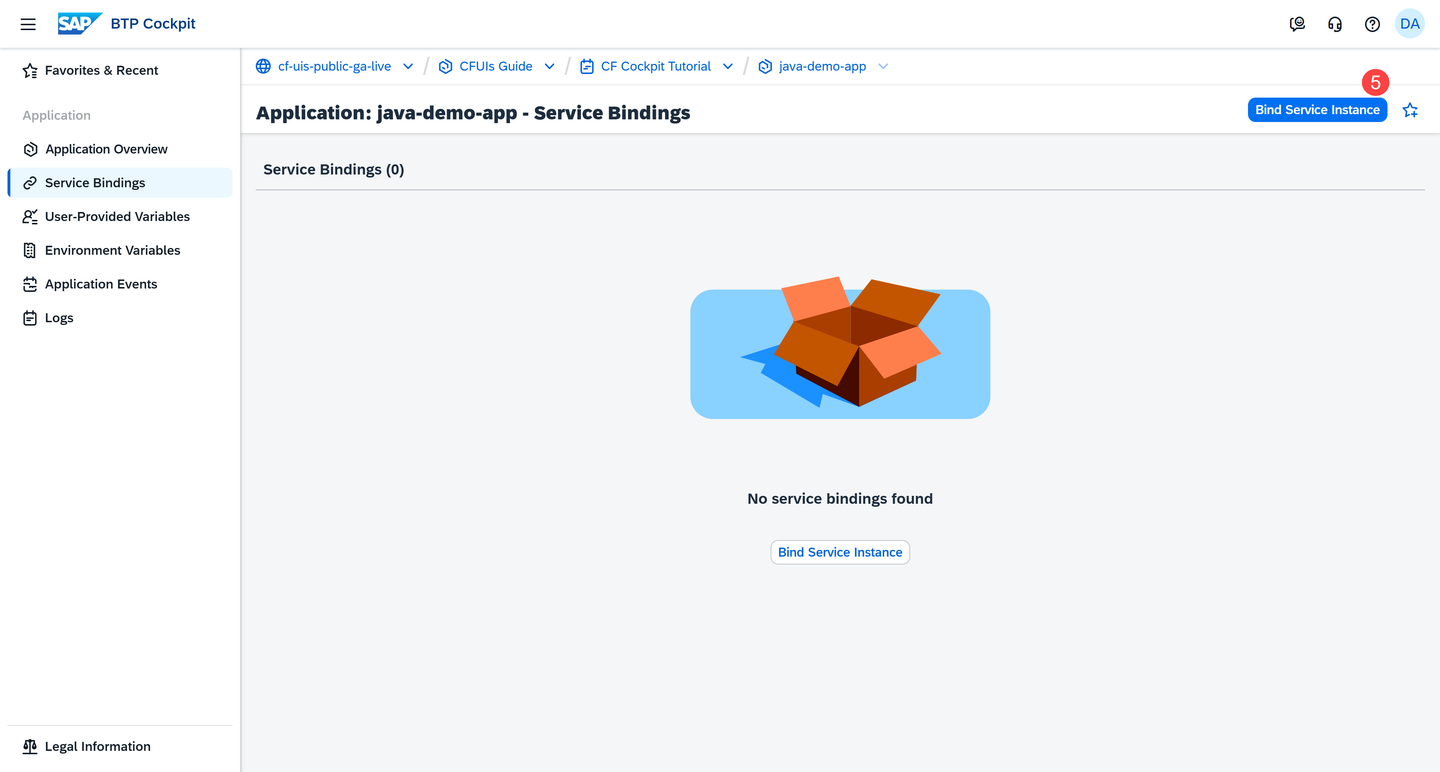The width and height of the screenshot is (1440, 772).
Task: Click the Application Overview sidebar icon
Action: click(x=30, y=149)
